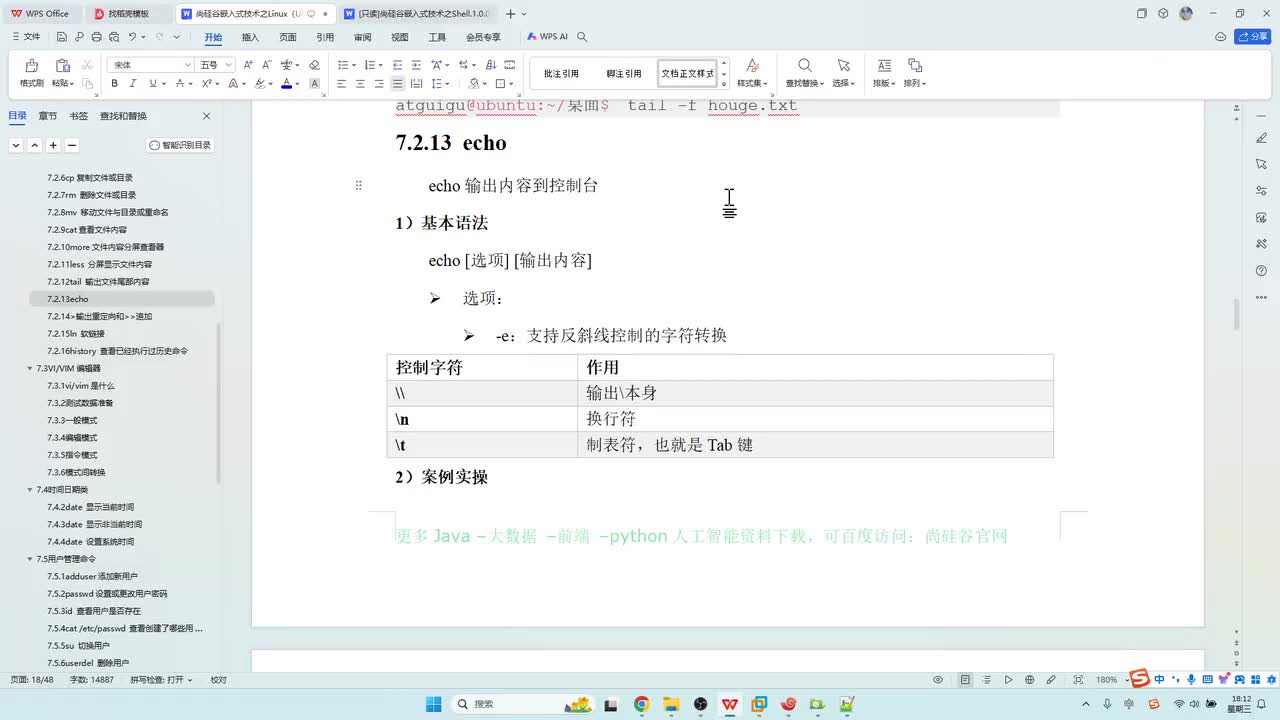The image size is (1280, 720).
Task: Open the 180% zoom level dropdown
Action: (1110, 680)
